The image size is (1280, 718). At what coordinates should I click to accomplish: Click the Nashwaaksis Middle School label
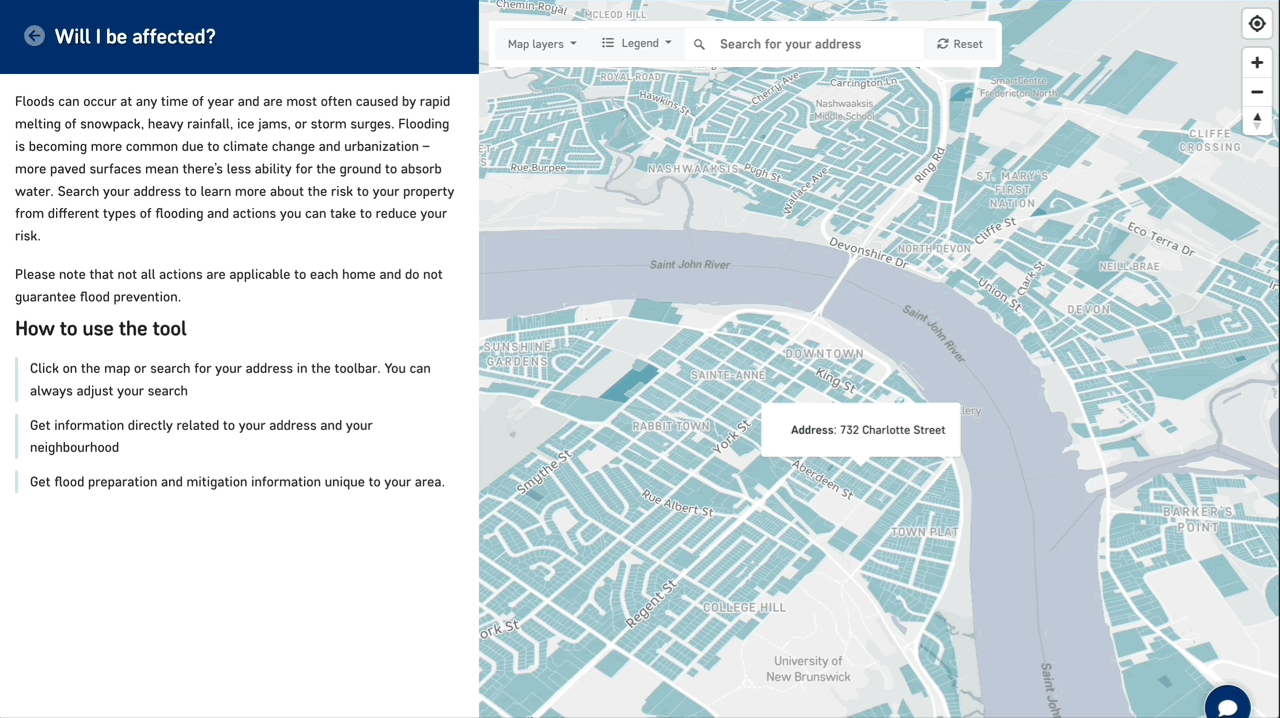(845, 109)
